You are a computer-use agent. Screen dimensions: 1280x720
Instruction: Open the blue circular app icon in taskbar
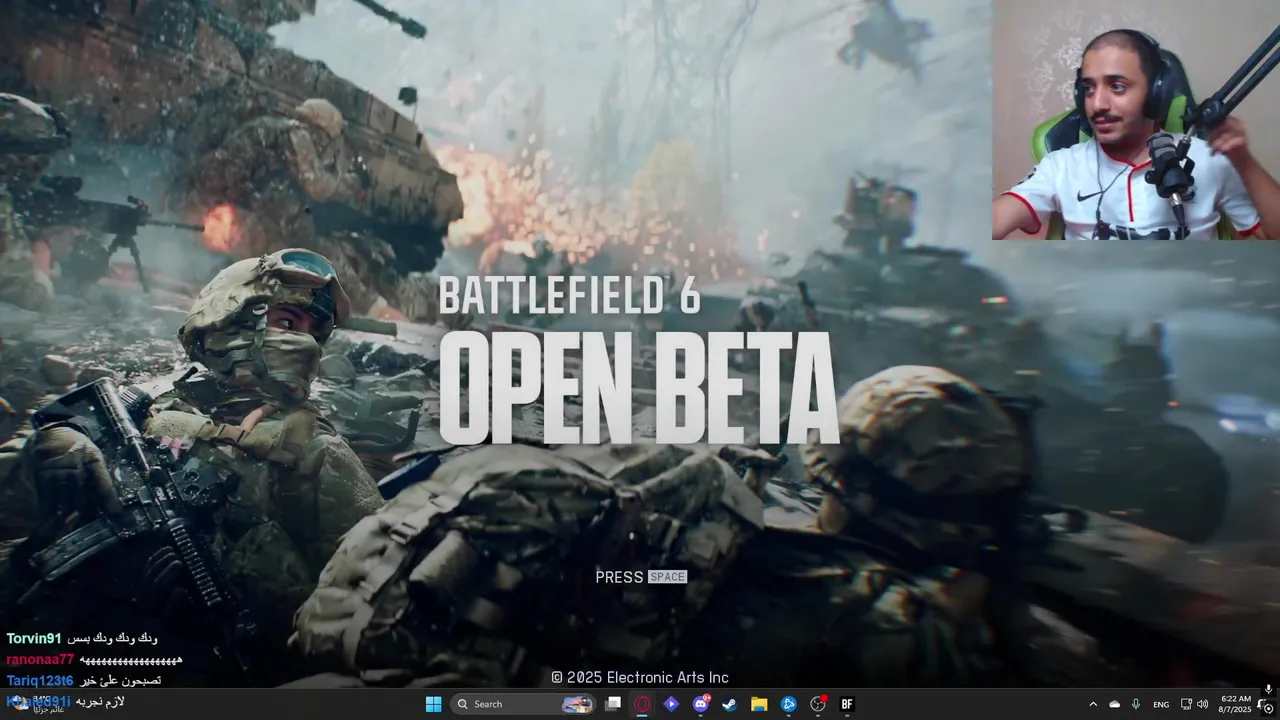tap(788, 704)
